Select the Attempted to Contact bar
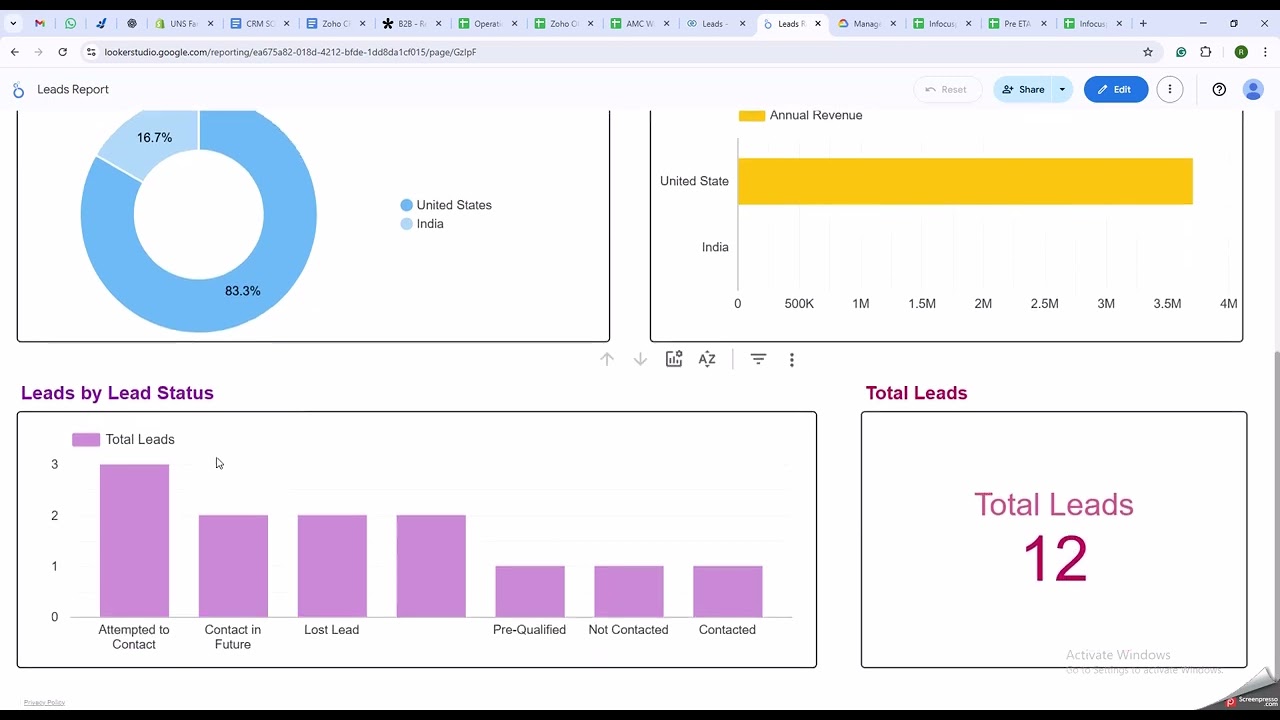This screenshot has height=720, width=1280. 134,540
